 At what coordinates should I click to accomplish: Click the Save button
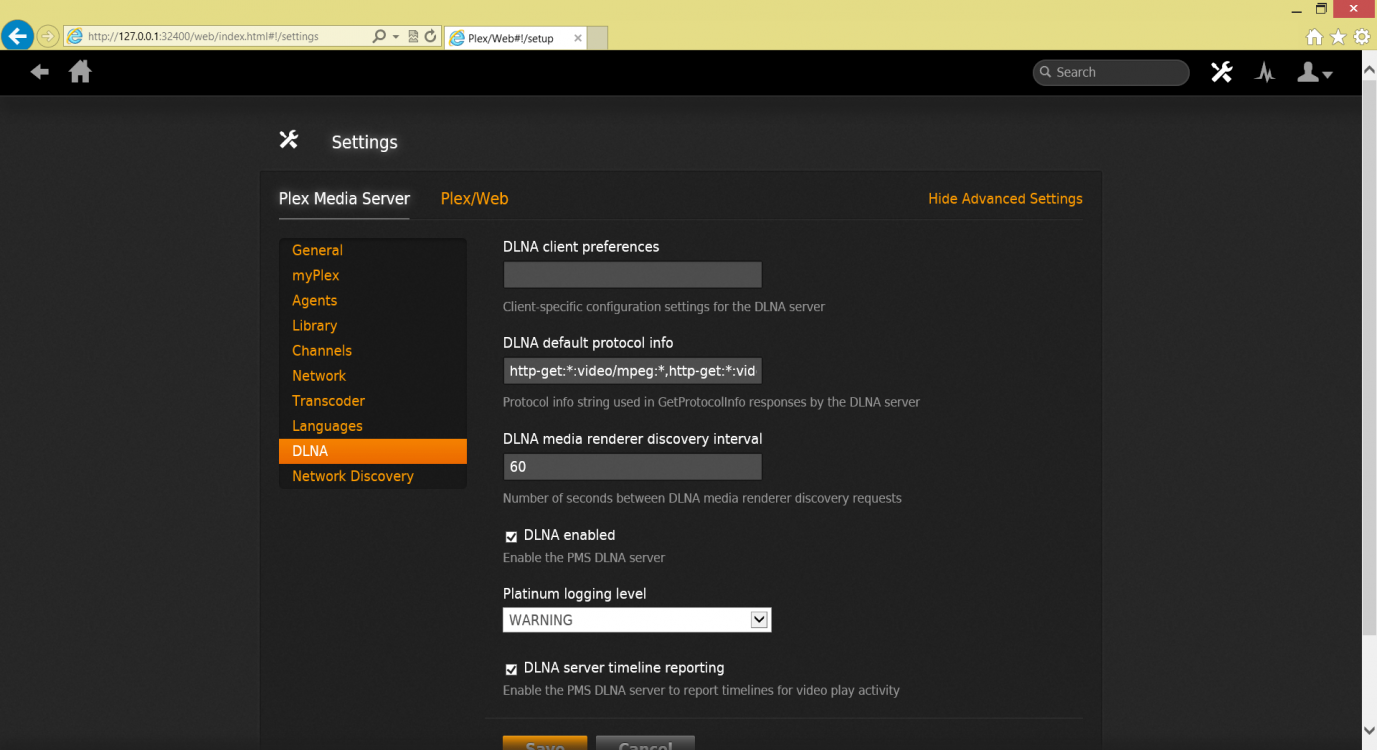pyautogui.click(x=545, y=743)
